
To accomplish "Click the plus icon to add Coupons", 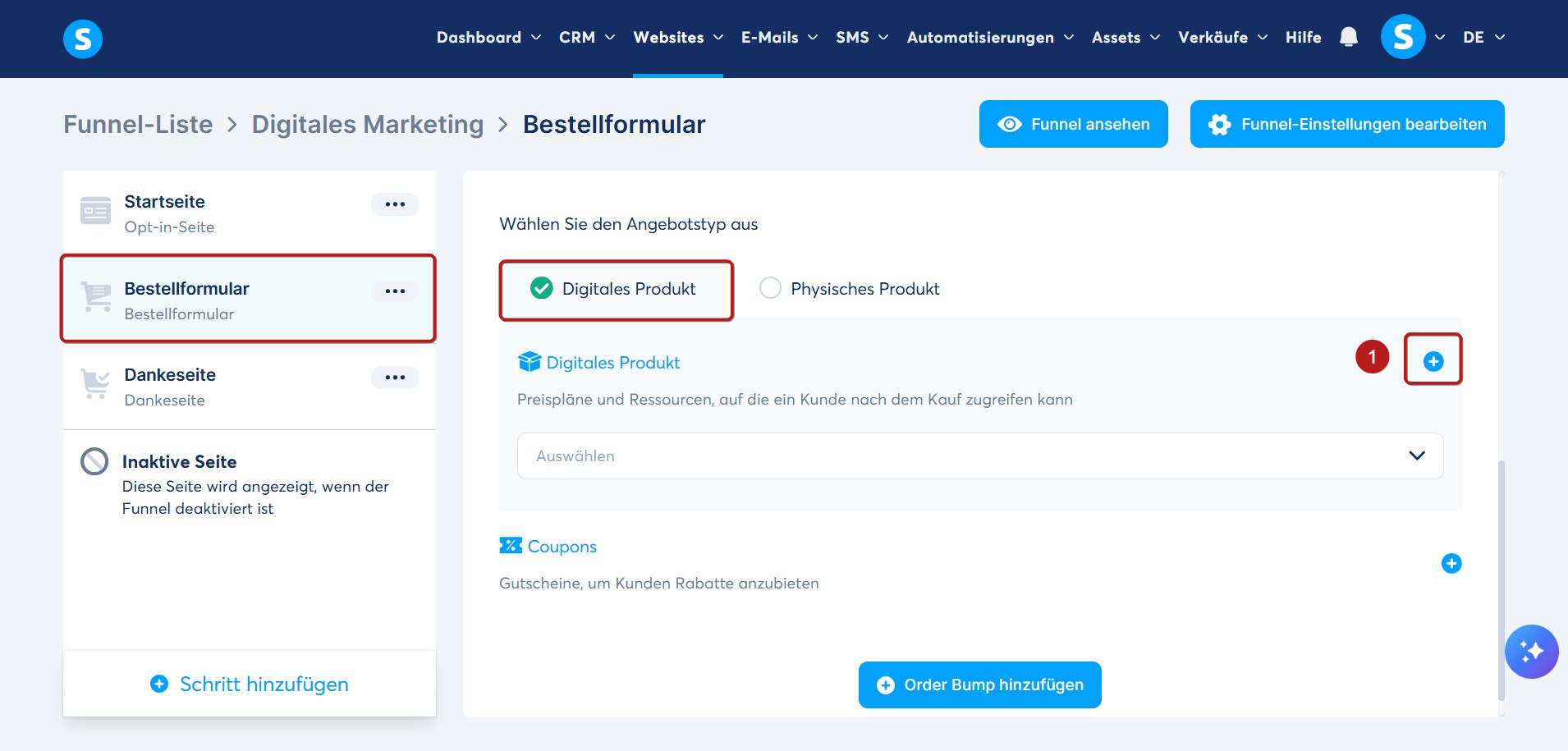I will pyautogui.click(x=1451, y=563).
